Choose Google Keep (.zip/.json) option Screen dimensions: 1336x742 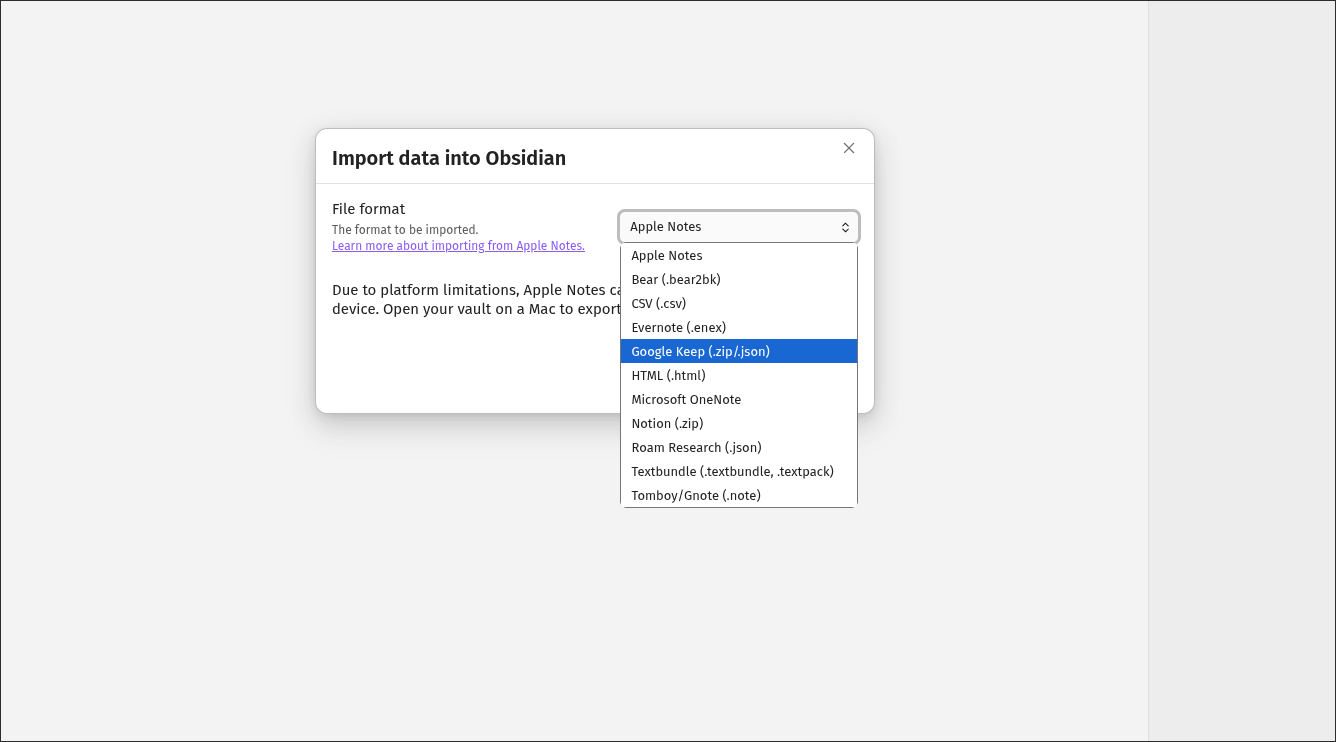(739, 352)
